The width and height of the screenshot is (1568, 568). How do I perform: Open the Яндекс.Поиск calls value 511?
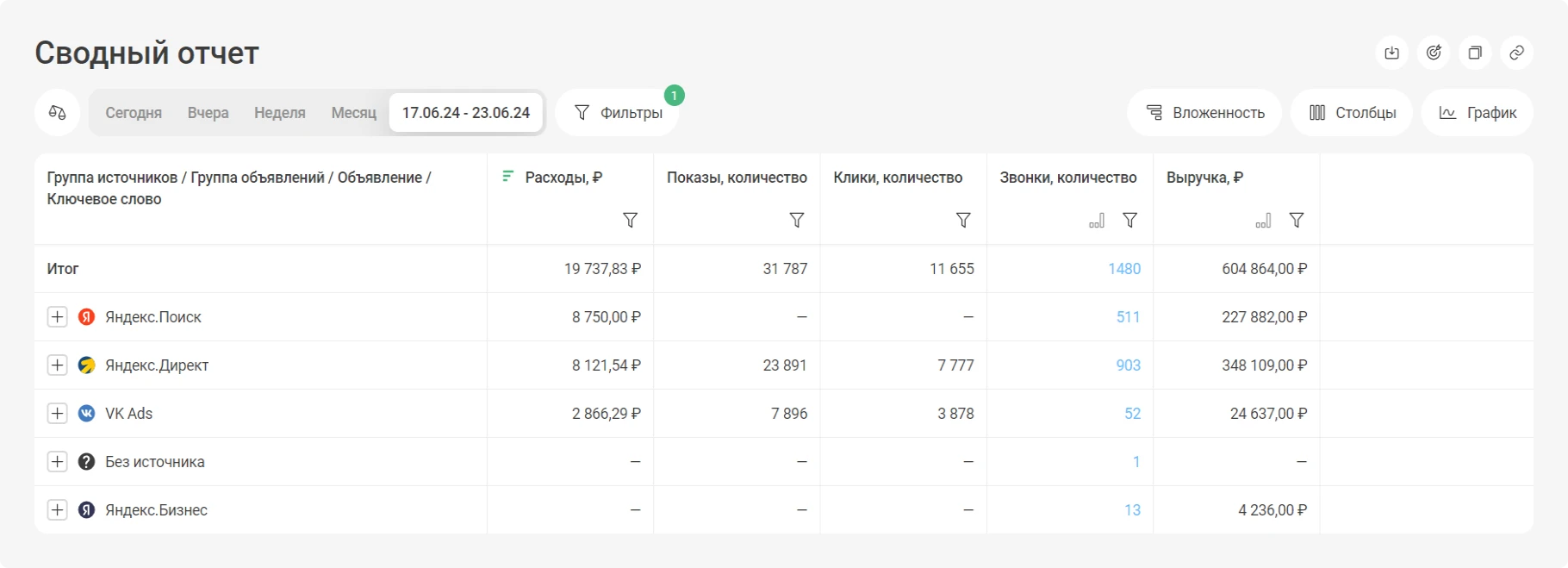tap(1129, 317)
